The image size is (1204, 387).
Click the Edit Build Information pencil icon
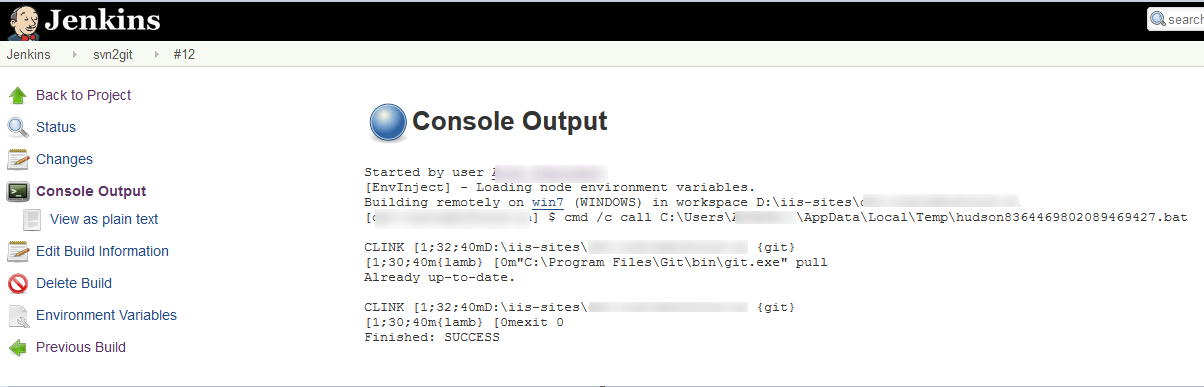[18, 252]
